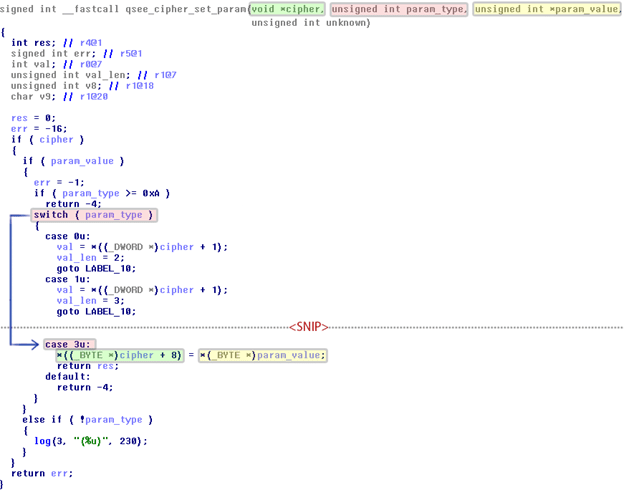Select the highlighted switch ( param_type ) statement
Image resolution: width=624 pixels, height=490 pixels.
tap(94, 215)
